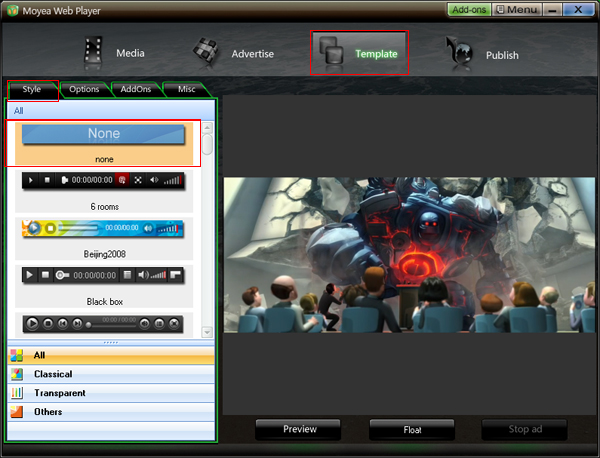Click the scroll down arrow in skin list
Viewport: 600px width, 458px height.
207,332
